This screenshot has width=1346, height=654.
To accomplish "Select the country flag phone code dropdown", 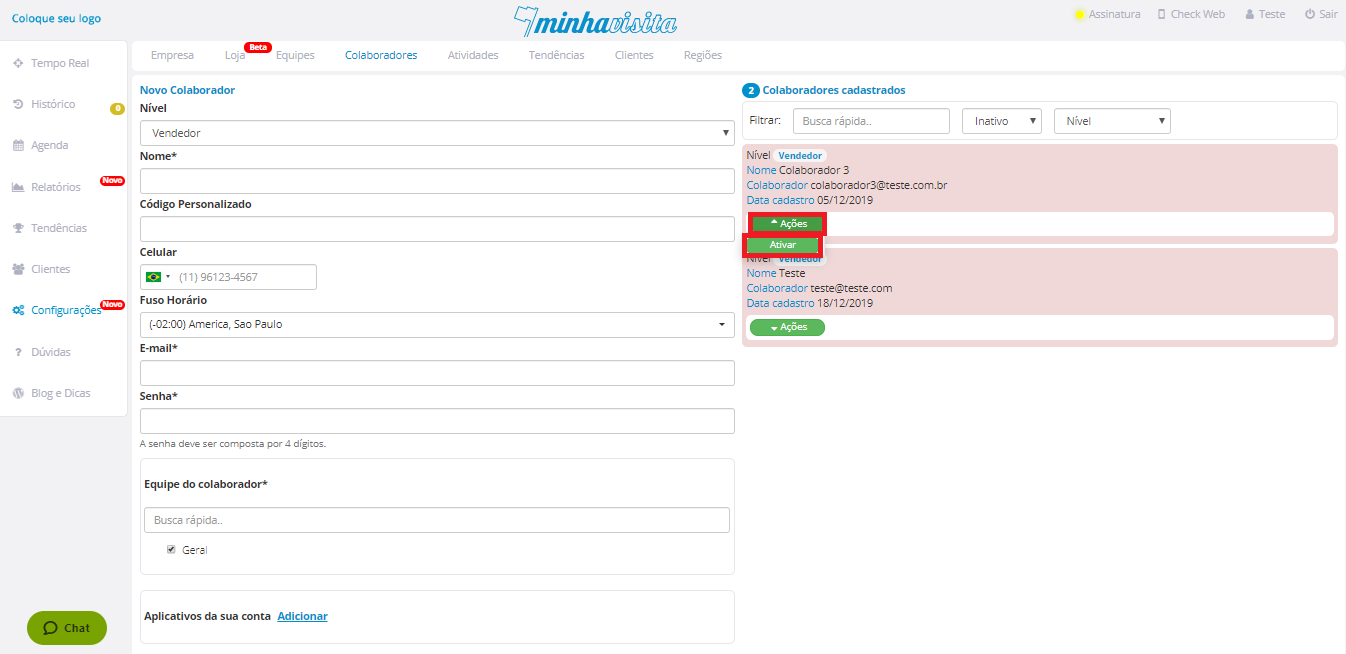I will point(158,277).
